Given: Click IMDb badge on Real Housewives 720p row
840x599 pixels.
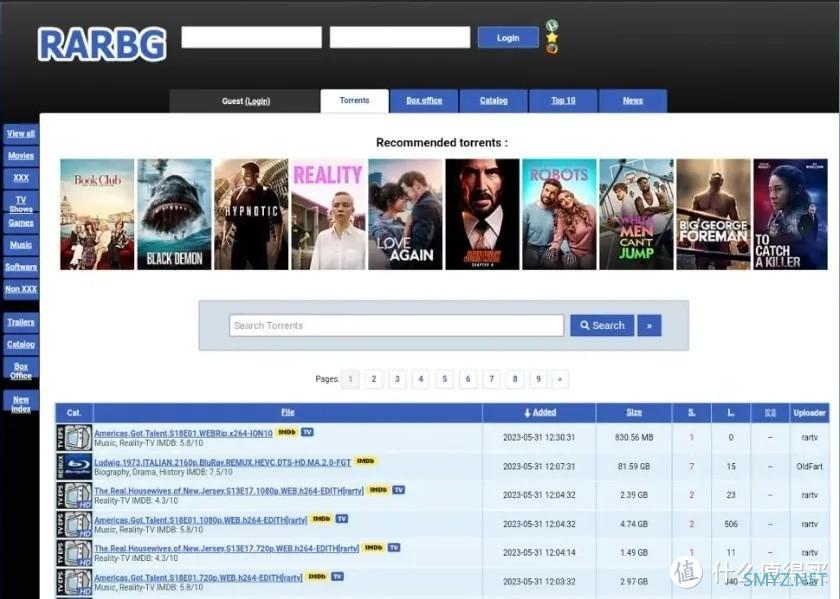Looking at the screenshot, I should (x=373, y=548).
